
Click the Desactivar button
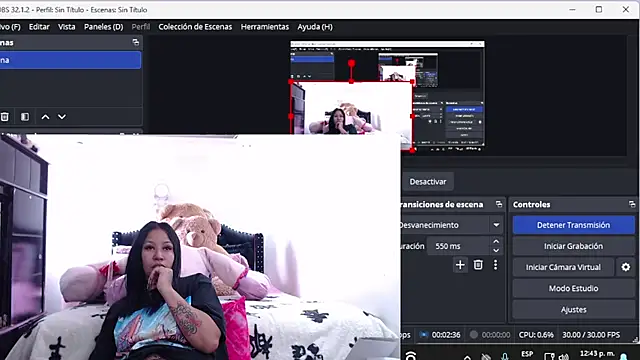click(x=428, y=182)
